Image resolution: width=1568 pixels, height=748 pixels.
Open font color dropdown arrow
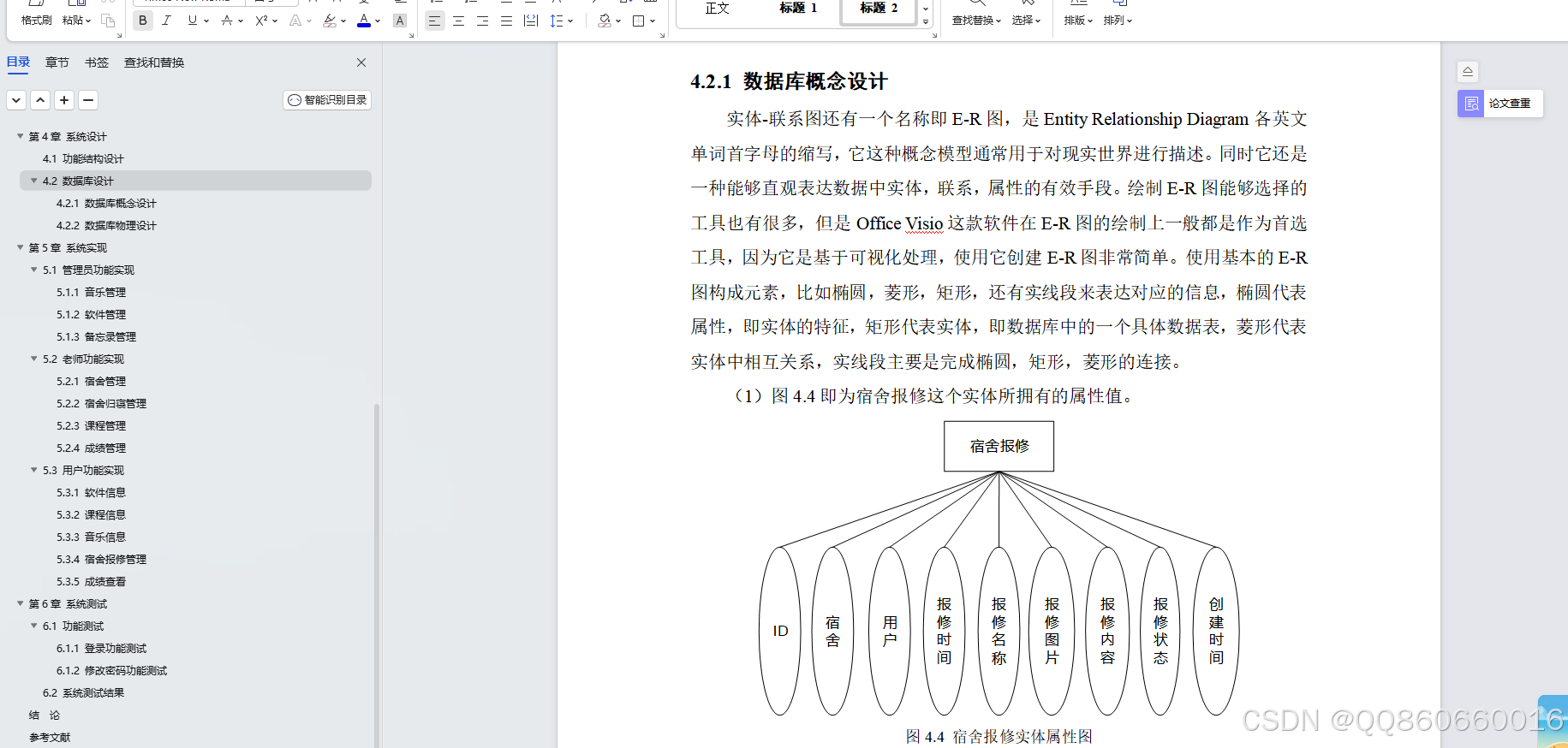click(378, 21)
